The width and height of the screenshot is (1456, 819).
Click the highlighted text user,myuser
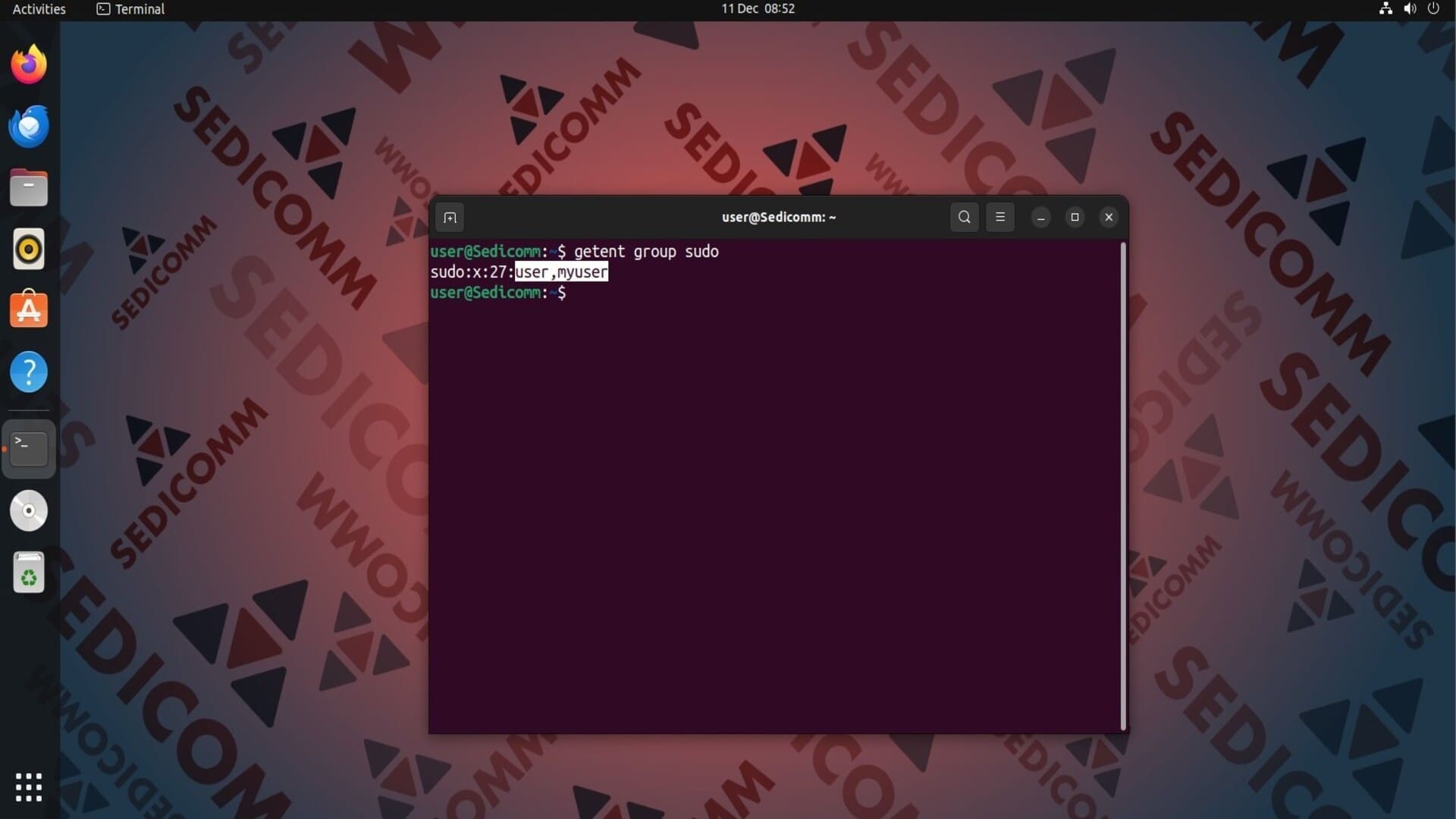click(x=561, y=272)
